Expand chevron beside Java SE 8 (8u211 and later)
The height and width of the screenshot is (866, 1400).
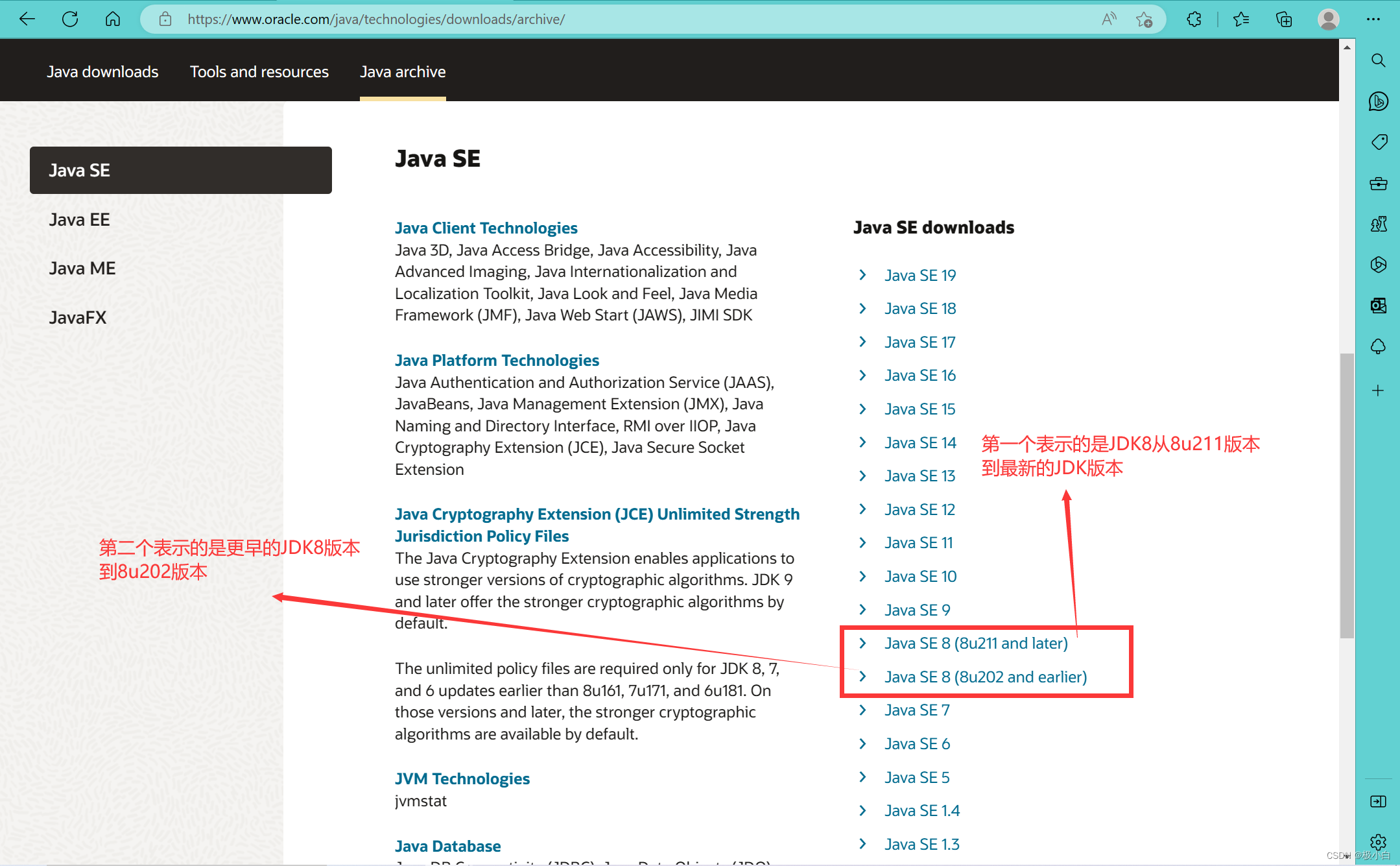click(x=862, y=643)
